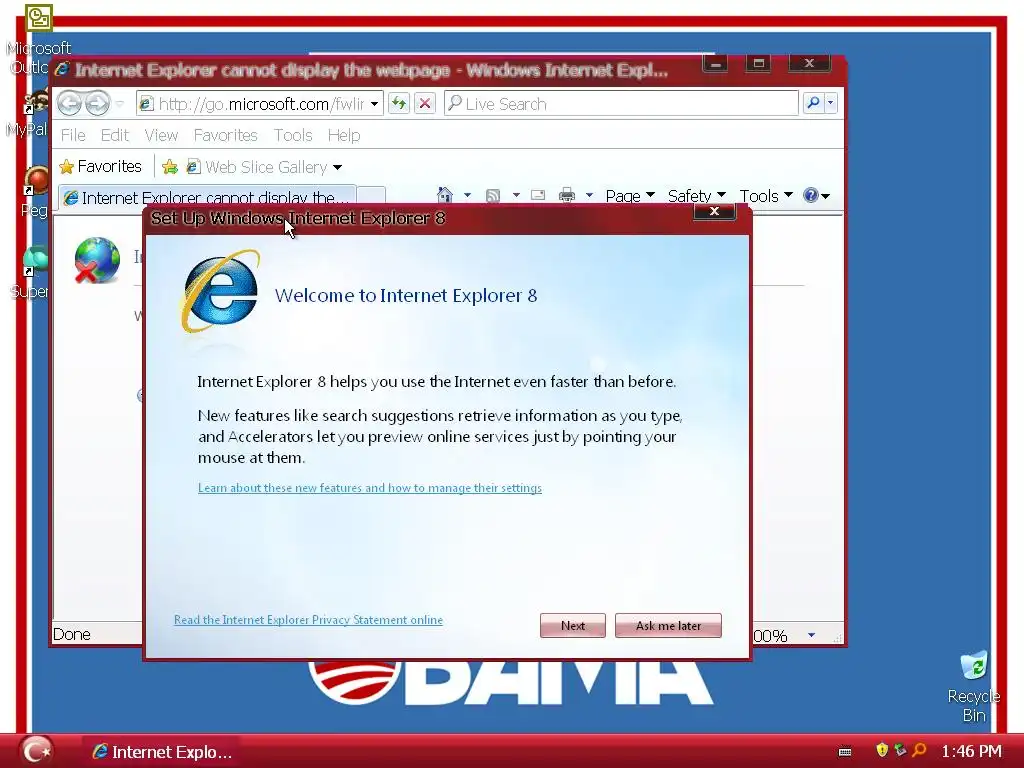The width and height of the screenshot is (1024, 768).
Task: Click the globe error icon on page
Action: click(x=97, y=261)
